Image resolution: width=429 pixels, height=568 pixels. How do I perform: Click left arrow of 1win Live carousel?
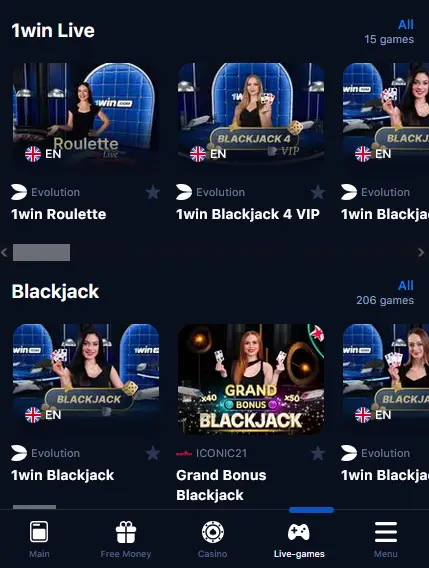click(4, 252)
